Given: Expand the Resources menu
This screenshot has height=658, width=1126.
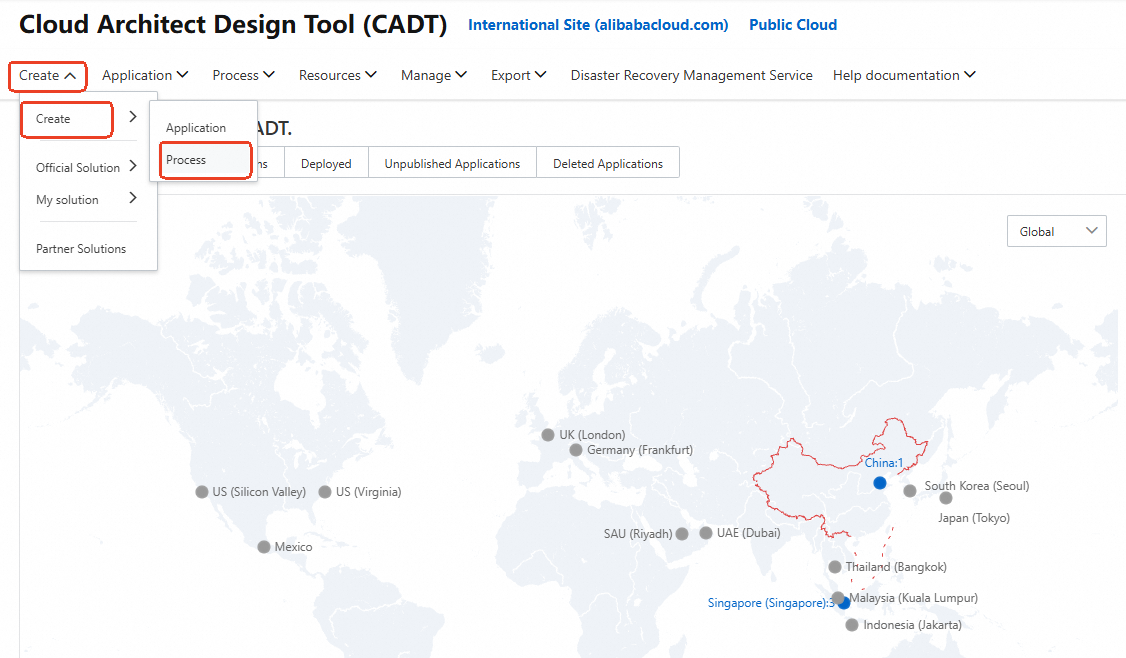Looking at the screenshot, I should pos(338,75).
